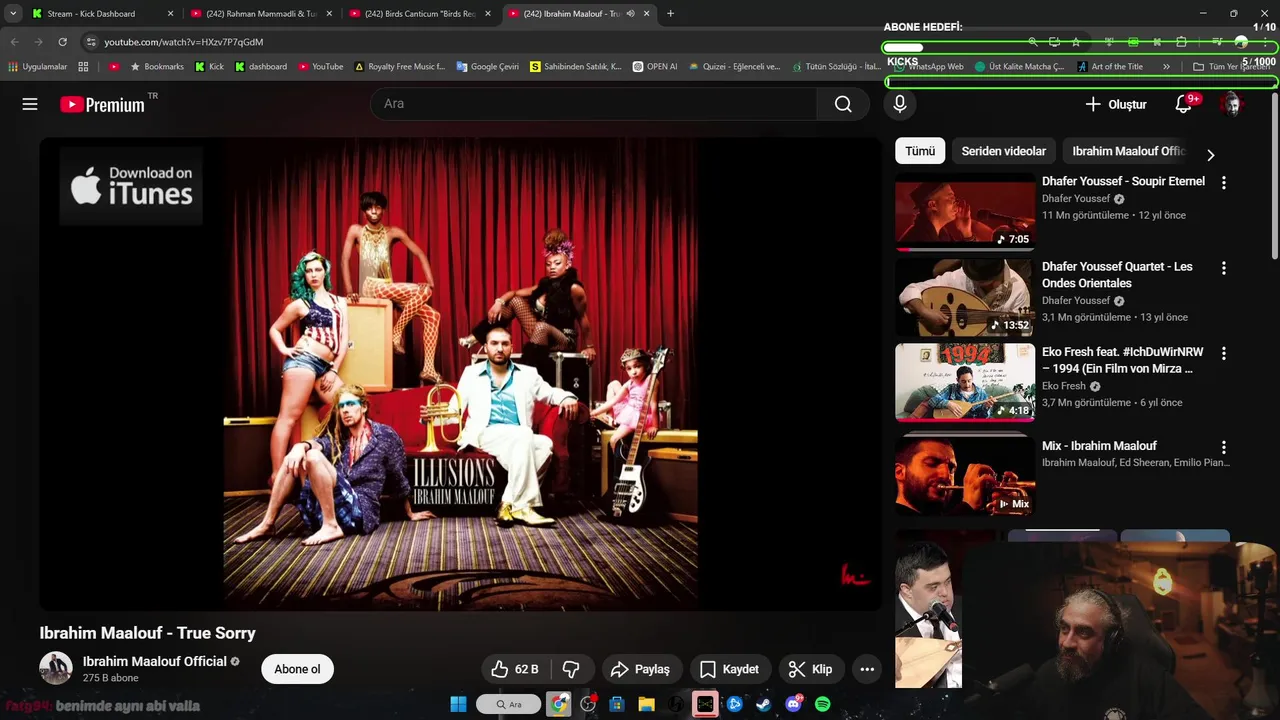The width and height of the screenshot is (1280, 720).
Task: Open the Sahibinden Satılık bookmark
Action: click(576, 67)
